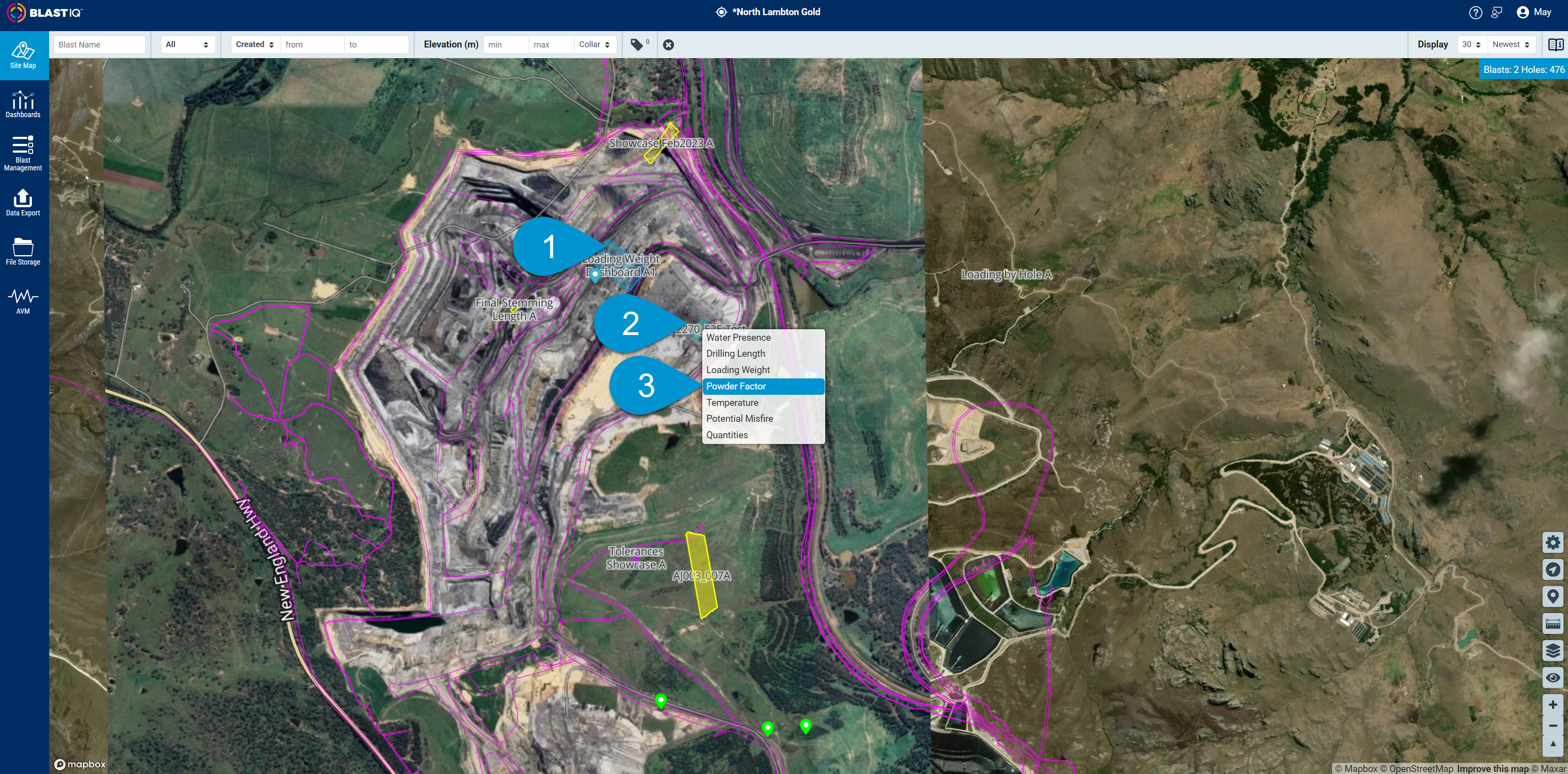1568x774 pixels.
Task: Click the Elevation min field
Action: 506,44
